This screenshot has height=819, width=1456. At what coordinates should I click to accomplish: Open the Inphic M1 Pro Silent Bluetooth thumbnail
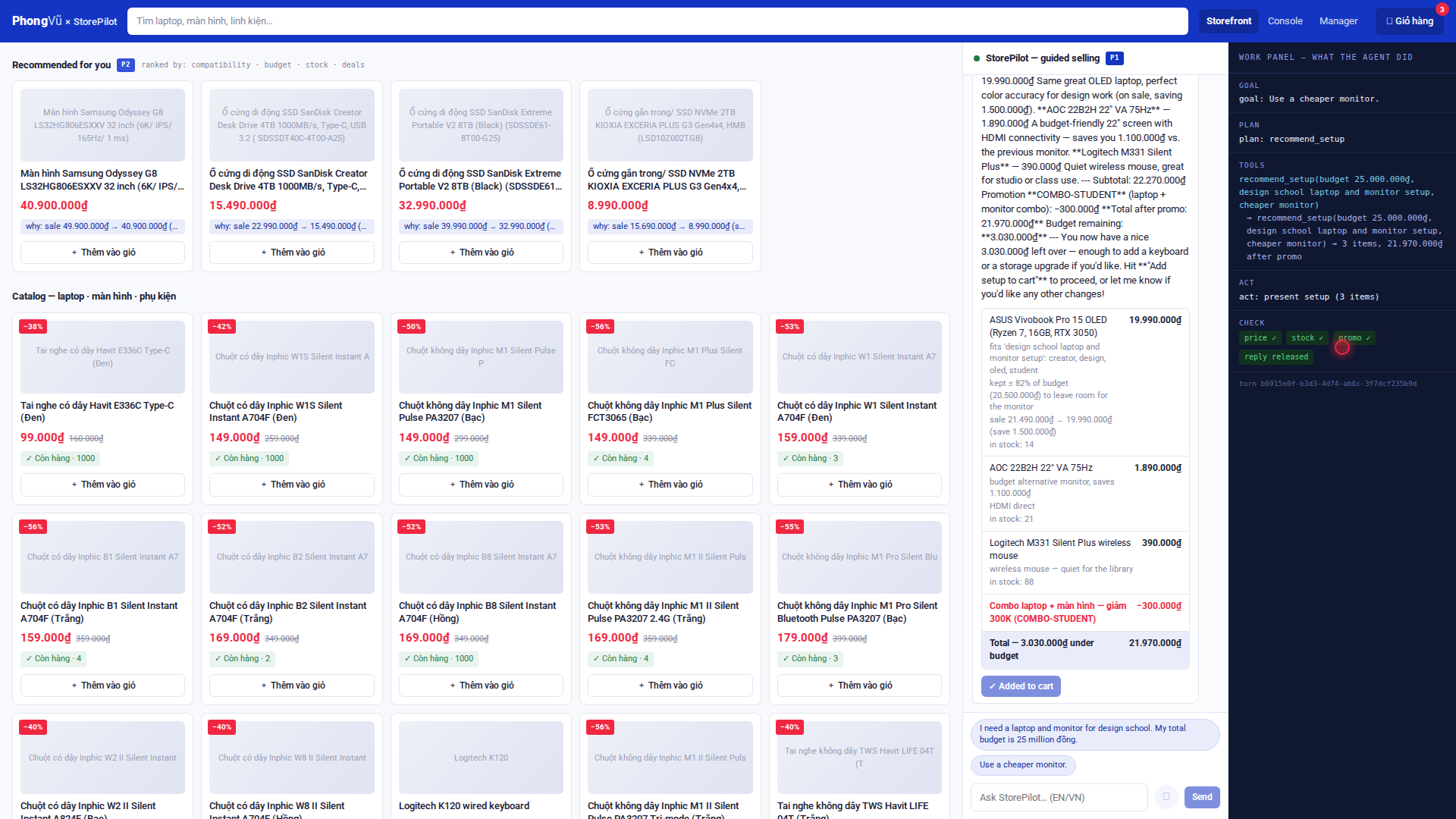pos(859,557)
